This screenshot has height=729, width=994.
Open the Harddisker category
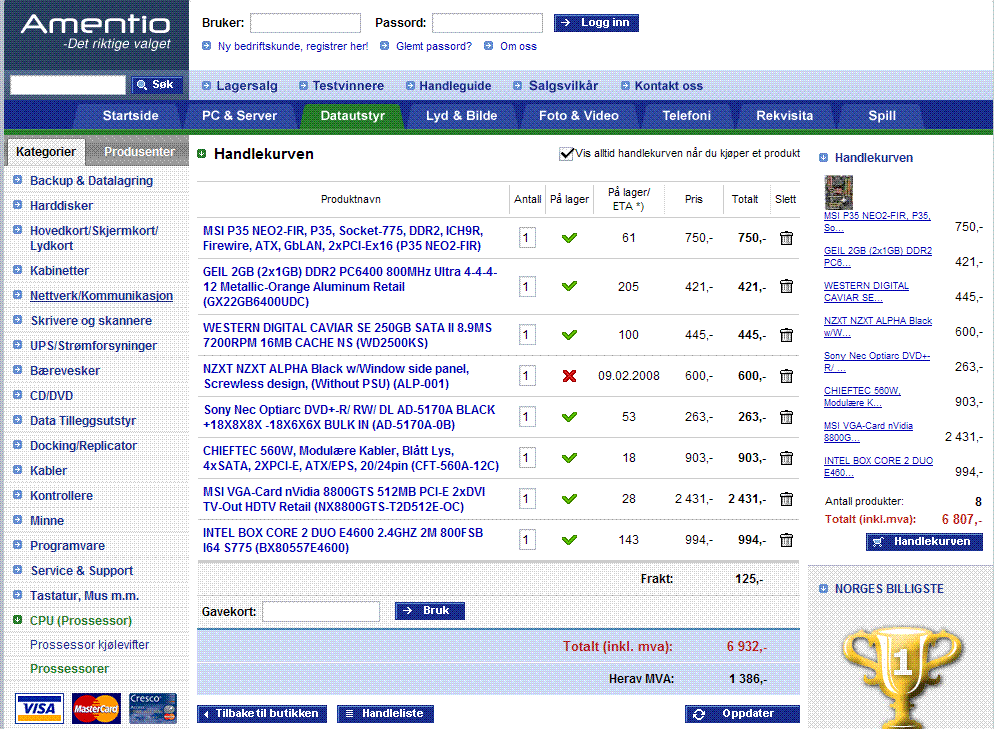pos(61,205)
